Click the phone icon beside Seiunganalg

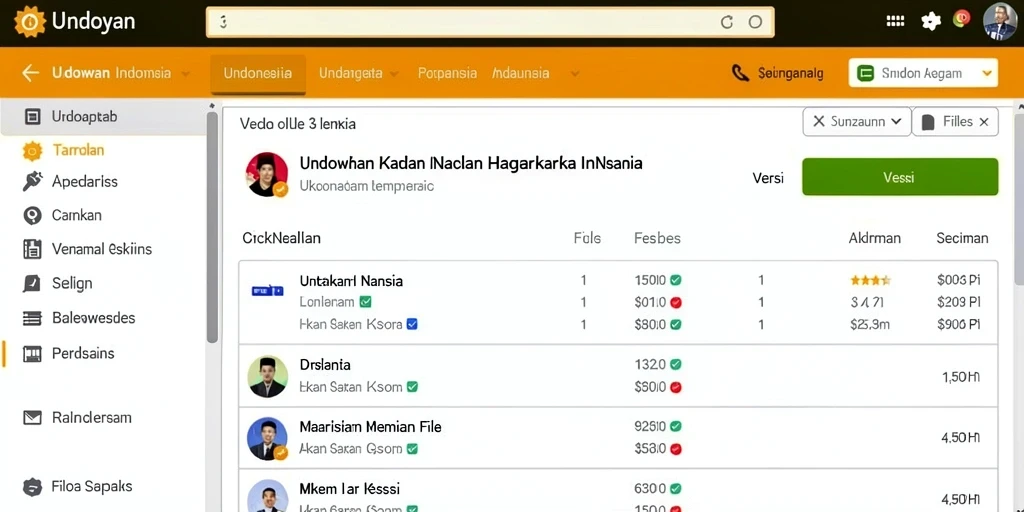pos(740,72)
